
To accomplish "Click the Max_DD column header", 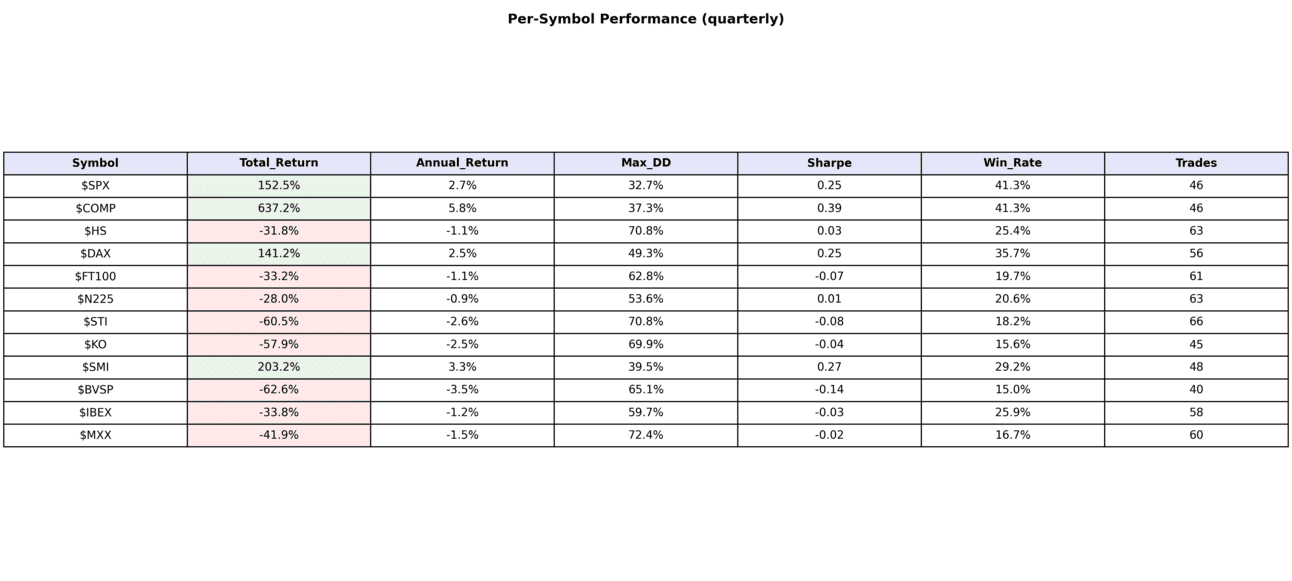I will coord(645,163).
